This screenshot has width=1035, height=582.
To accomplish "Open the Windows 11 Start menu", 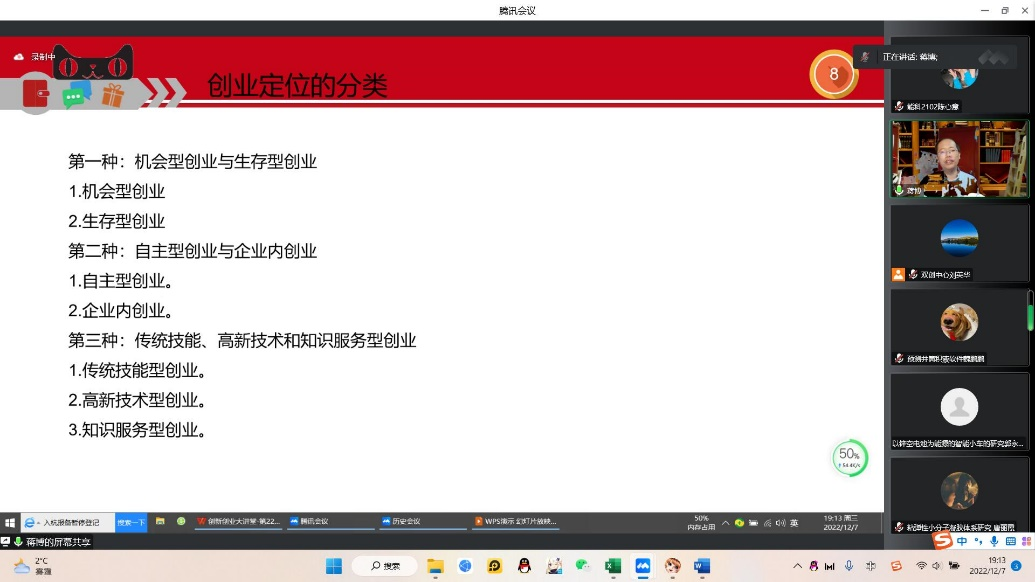I will 334,566.
